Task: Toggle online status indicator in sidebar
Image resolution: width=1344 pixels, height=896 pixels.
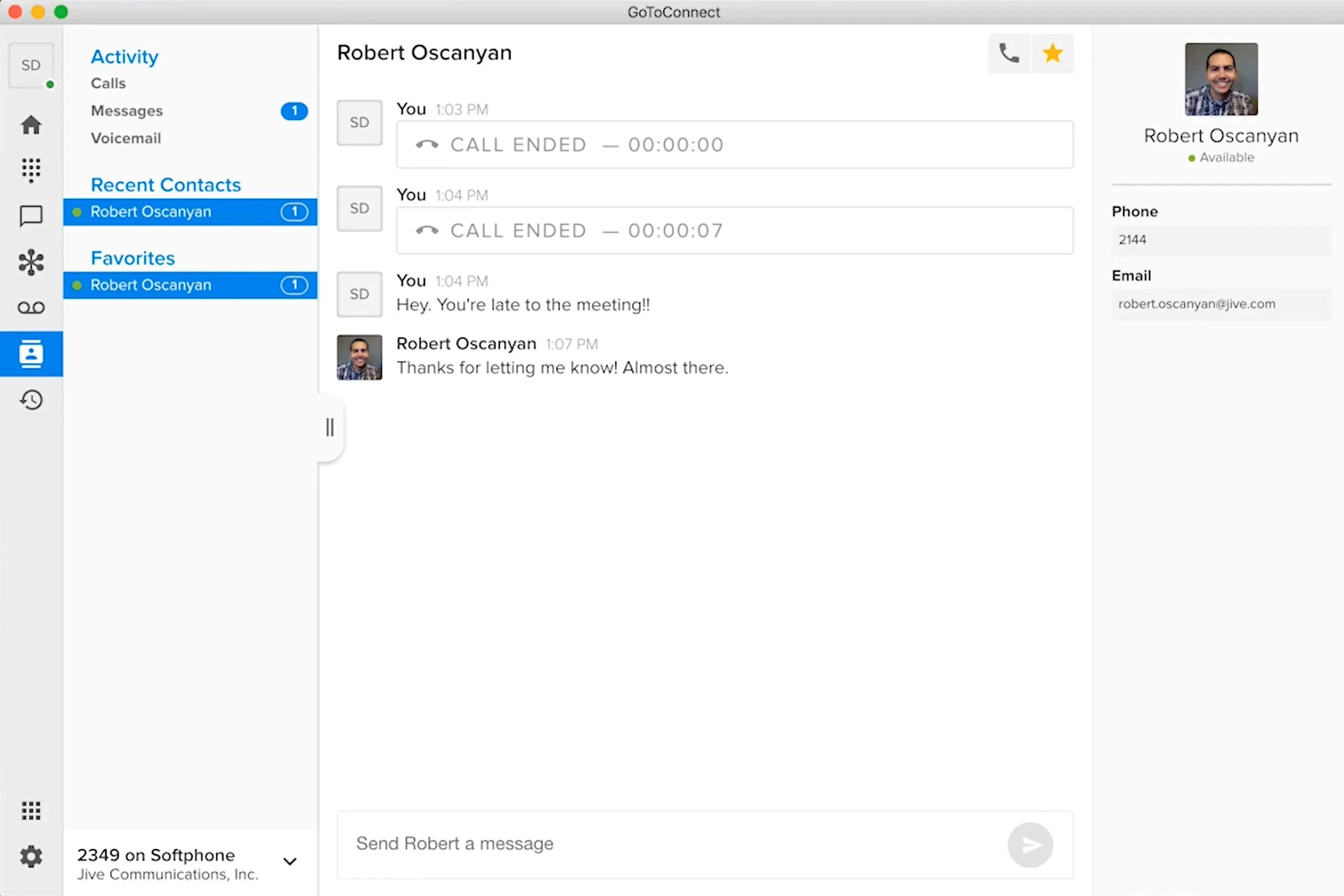Action: [50, 83]
